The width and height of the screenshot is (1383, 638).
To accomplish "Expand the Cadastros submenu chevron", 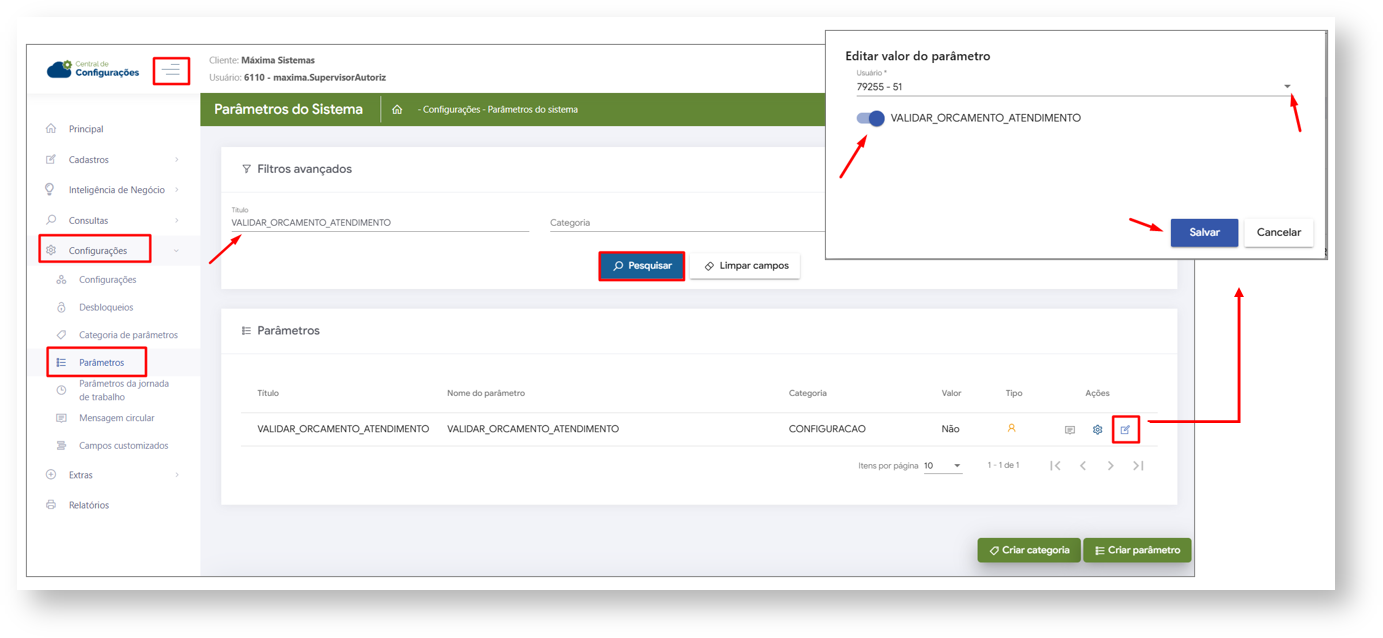I will click(x=177, y=160).
